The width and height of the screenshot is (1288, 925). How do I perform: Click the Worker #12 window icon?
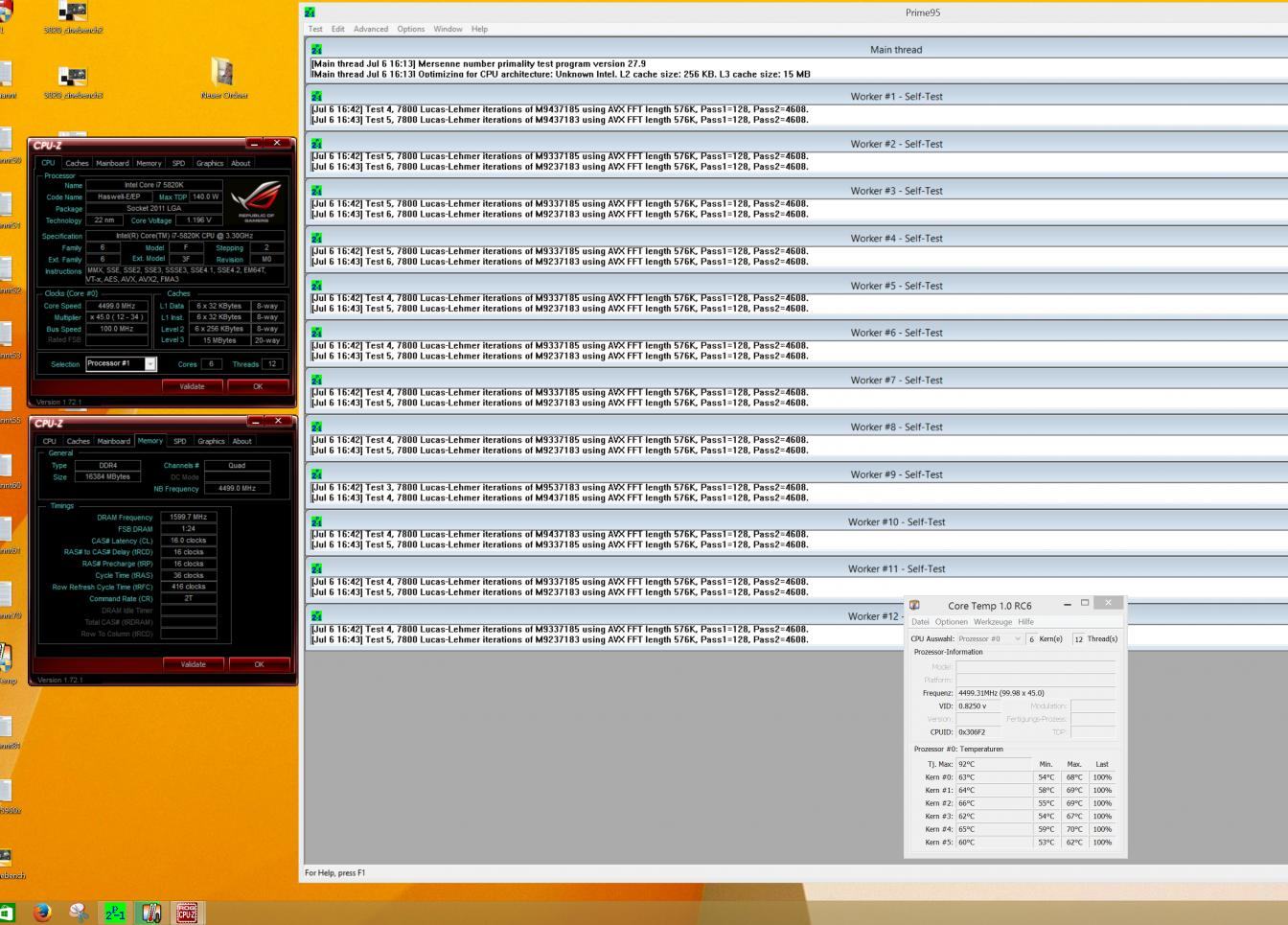[316, 616]
